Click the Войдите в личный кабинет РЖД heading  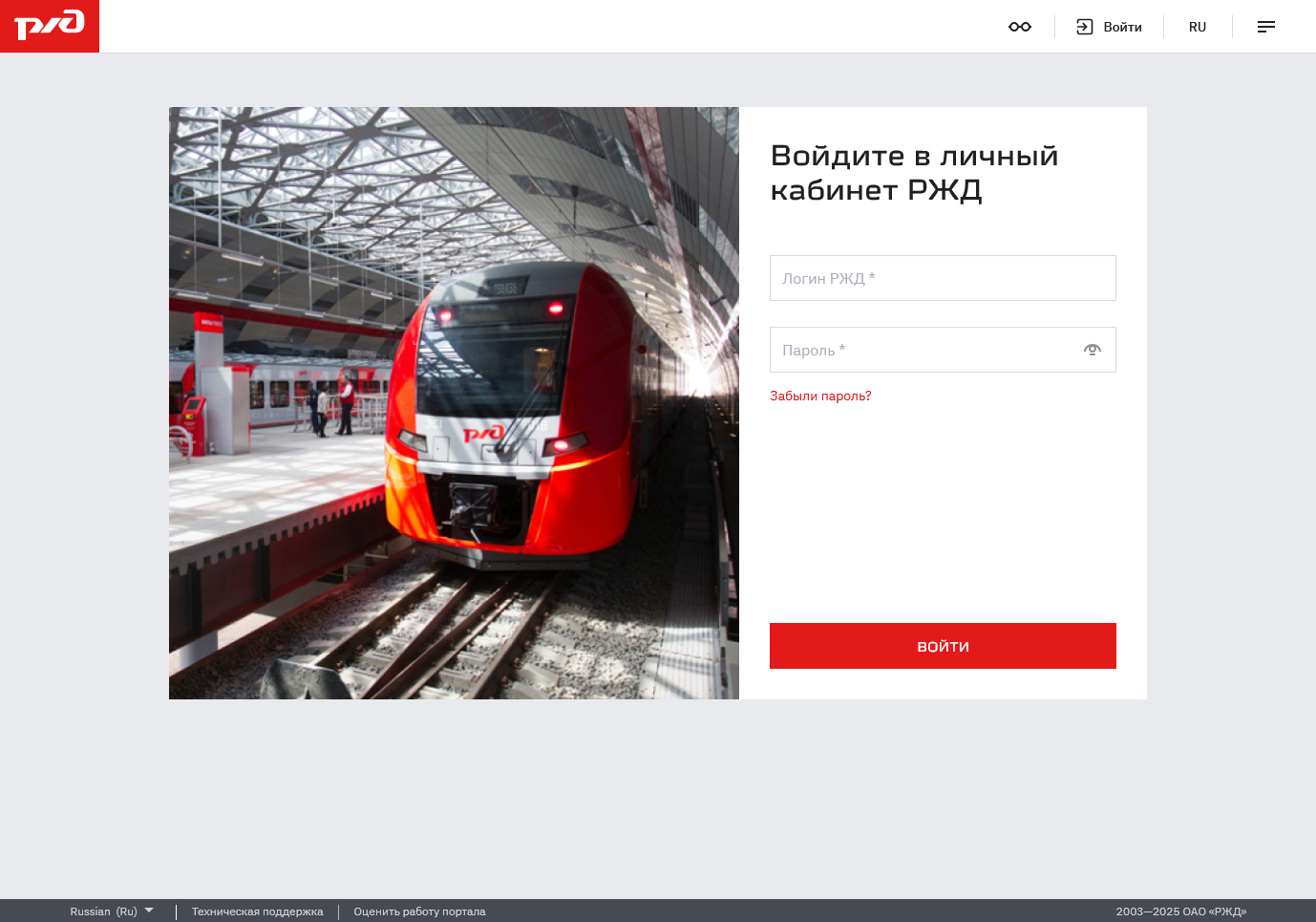tap(914, 172)
